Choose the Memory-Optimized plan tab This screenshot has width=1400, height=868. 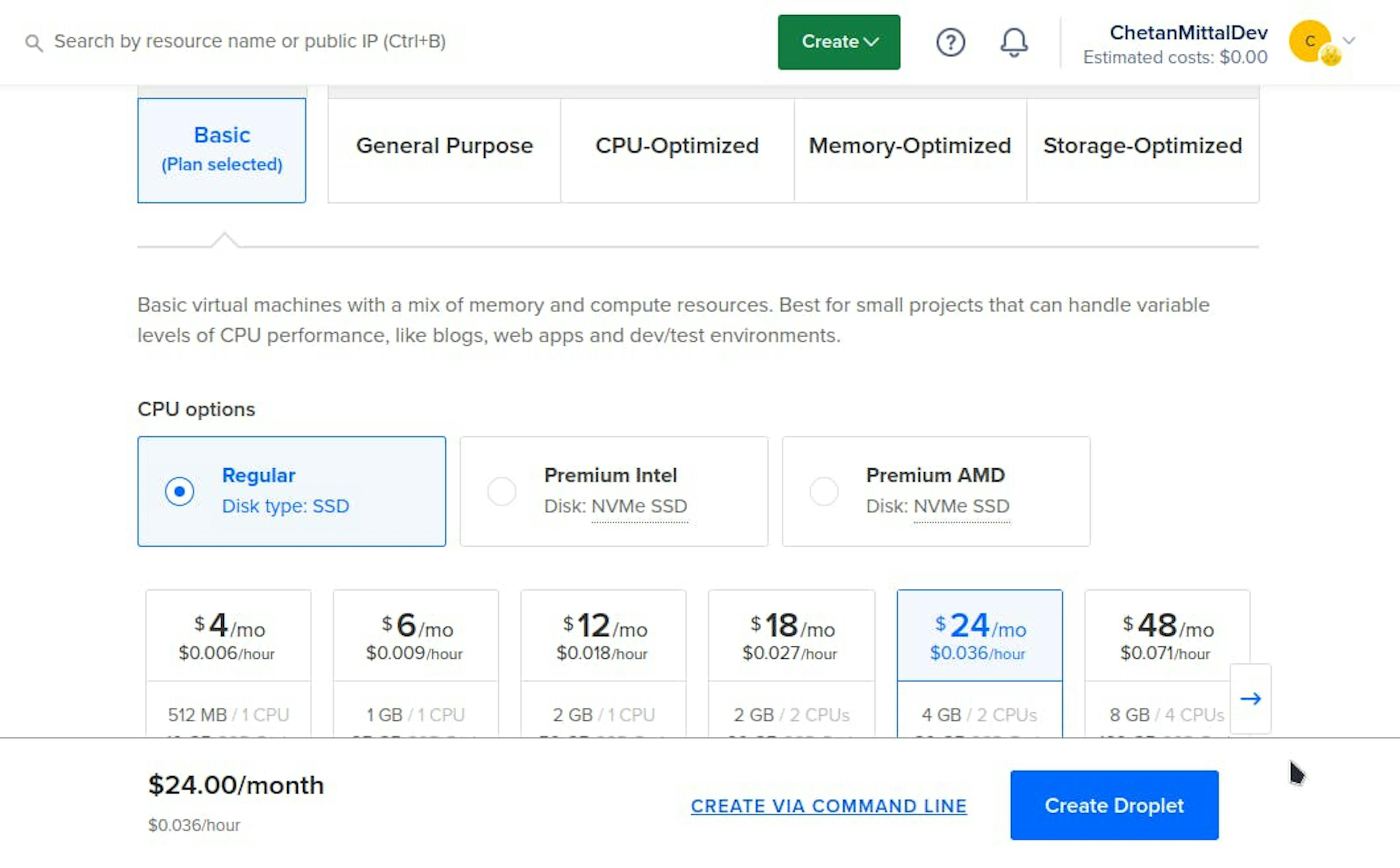click(x=909, y=146)
